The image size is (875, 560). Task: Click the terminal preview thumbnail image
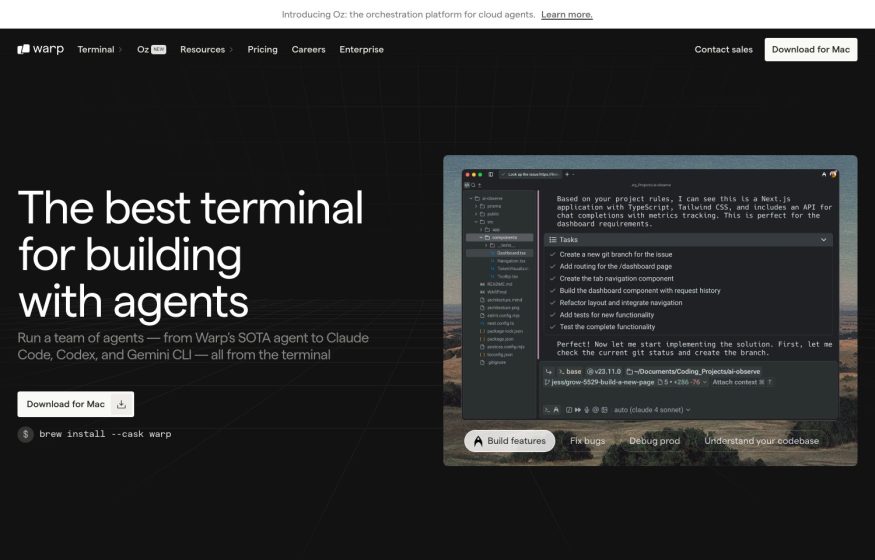[650, 311]
